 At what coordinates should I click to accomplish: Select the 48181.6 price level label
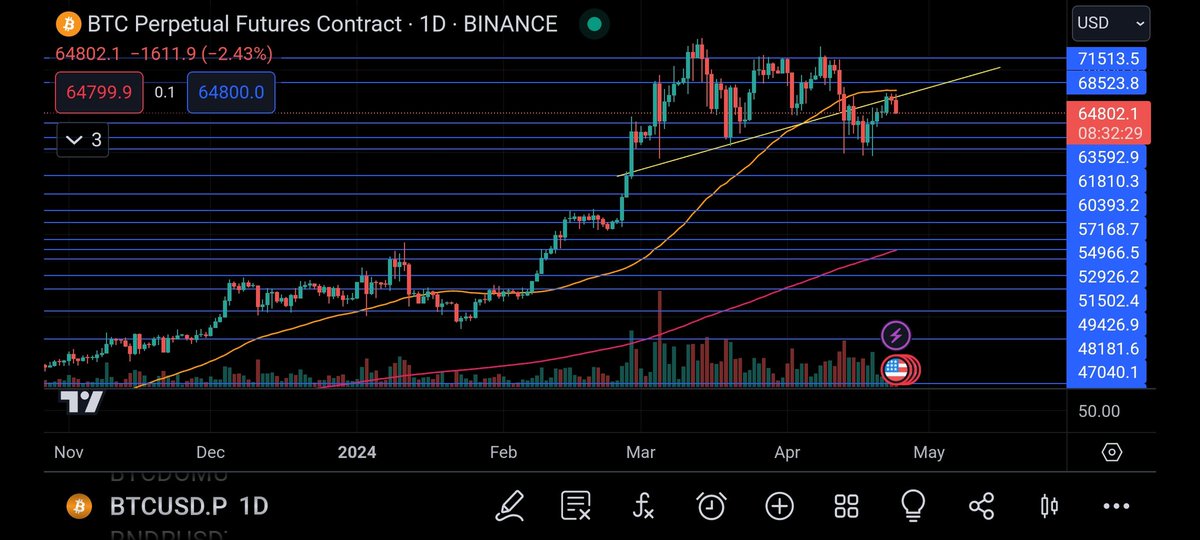pos(1107,349)
